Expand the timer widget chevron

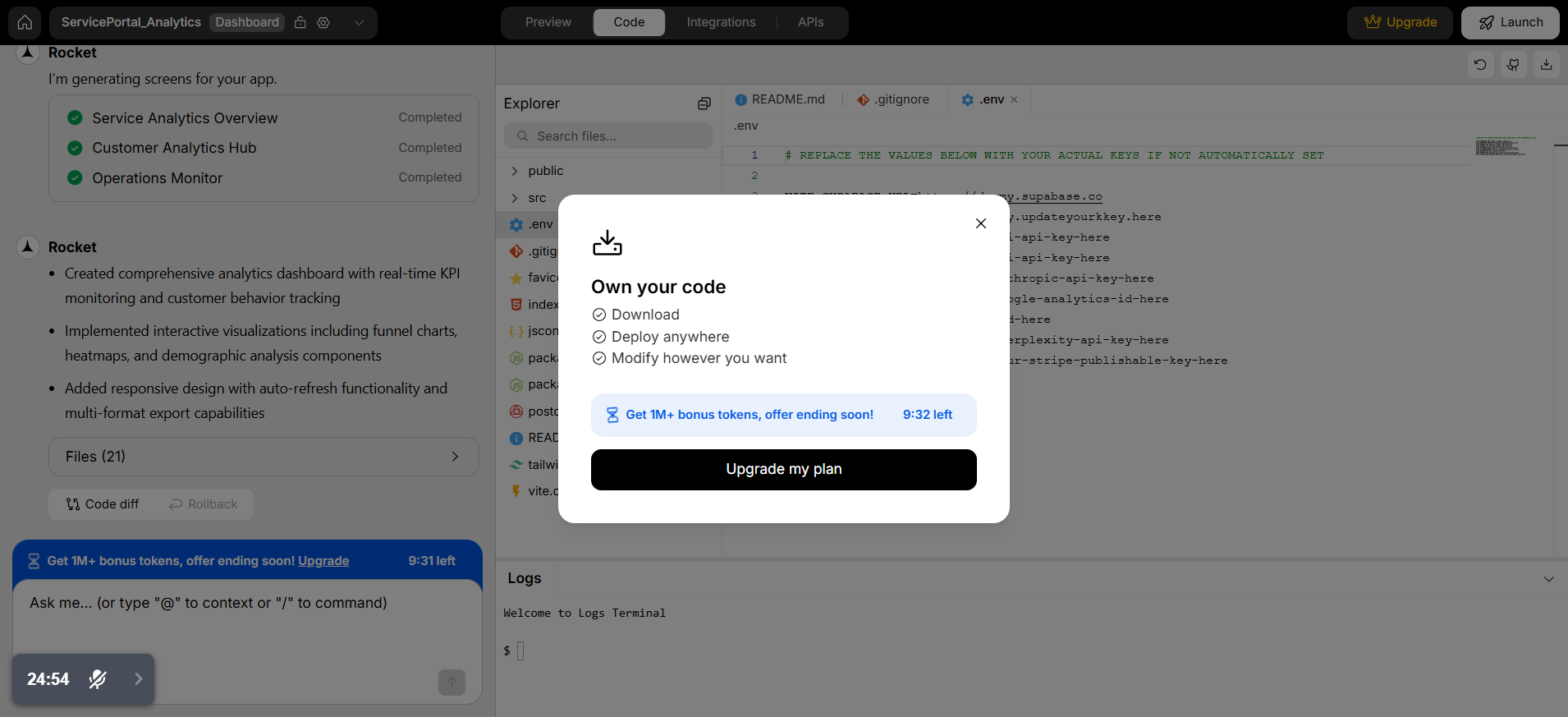pos(138,679)
